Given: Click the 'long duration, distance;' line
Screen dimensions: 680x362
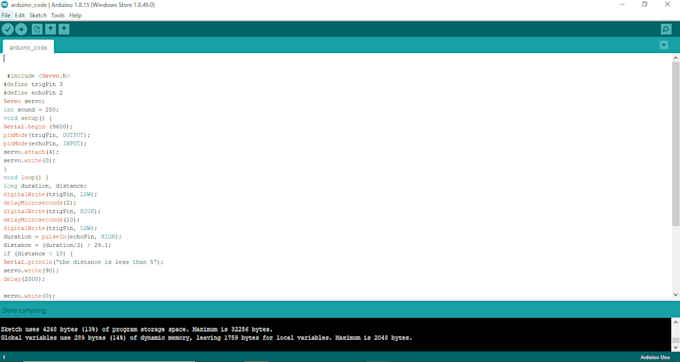Looking at the screenshot, I should tap(45, 186).
